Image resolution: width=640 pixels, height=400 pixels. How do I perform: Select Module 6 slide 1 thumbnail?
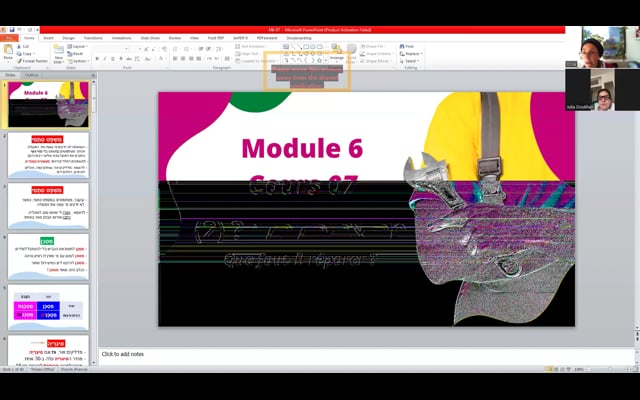(x=48, y=104)
